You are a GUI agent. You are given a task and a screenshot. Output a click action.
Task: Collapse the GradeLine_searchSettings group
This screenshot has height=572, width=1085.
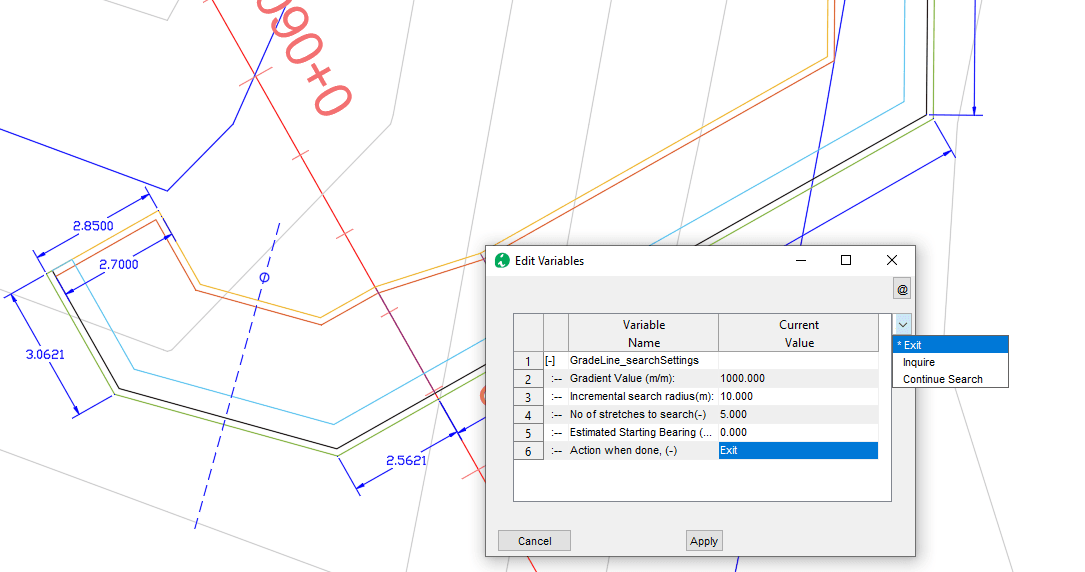tap(550, 360)
